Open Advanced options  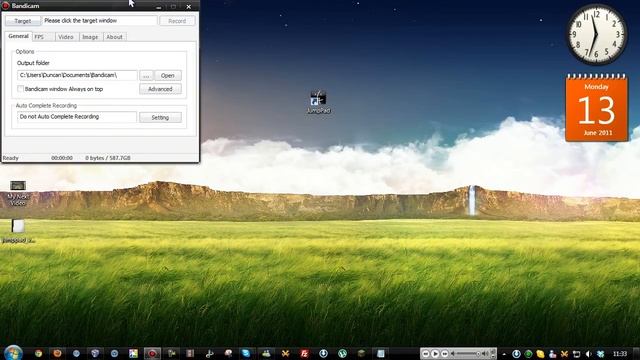click(x=160, y=89)
